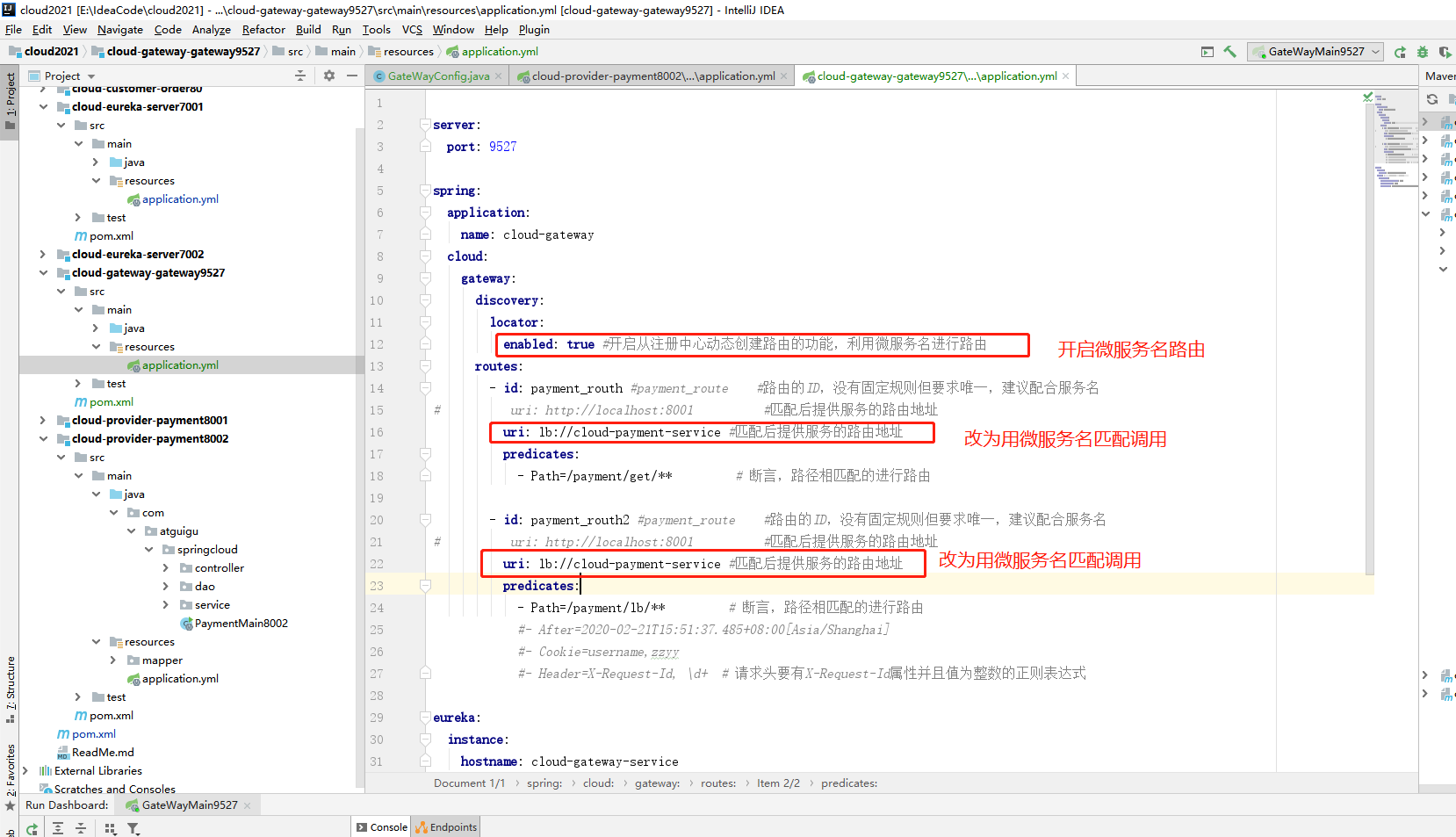The image size is (1456, 837).
Task: Open Group By options in Run Dashboard
Action: pyautogui.click(x=110, y=828)
